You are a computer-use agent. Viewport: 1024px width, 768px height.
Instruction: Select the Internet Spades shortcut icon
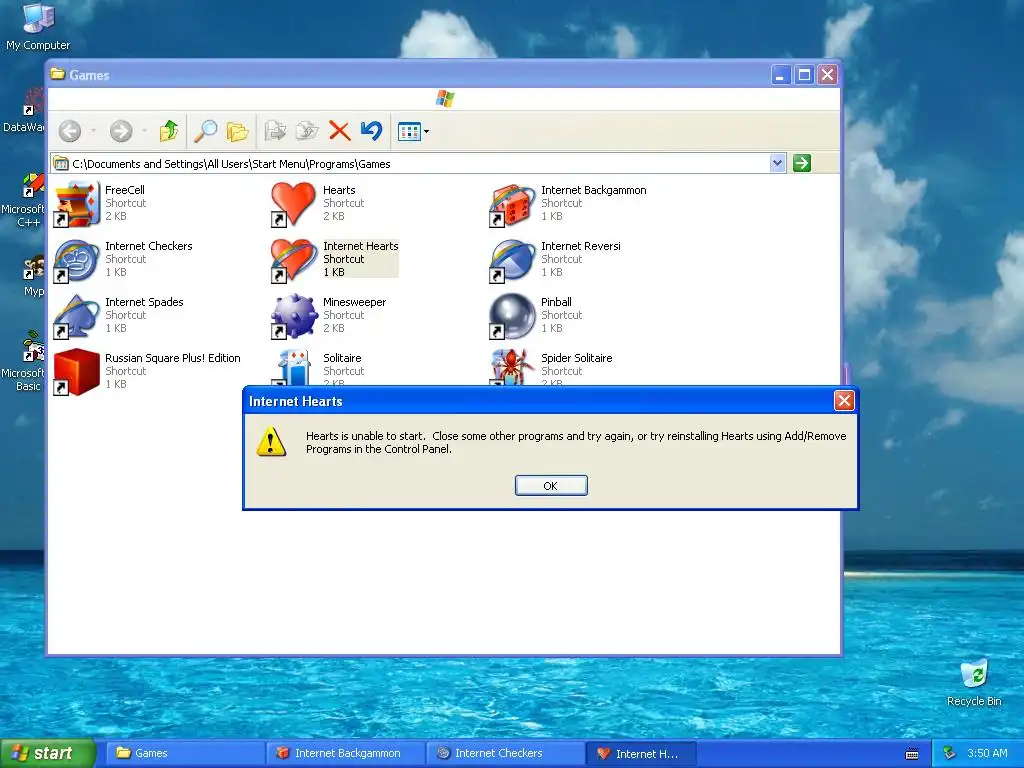[76, 316]
